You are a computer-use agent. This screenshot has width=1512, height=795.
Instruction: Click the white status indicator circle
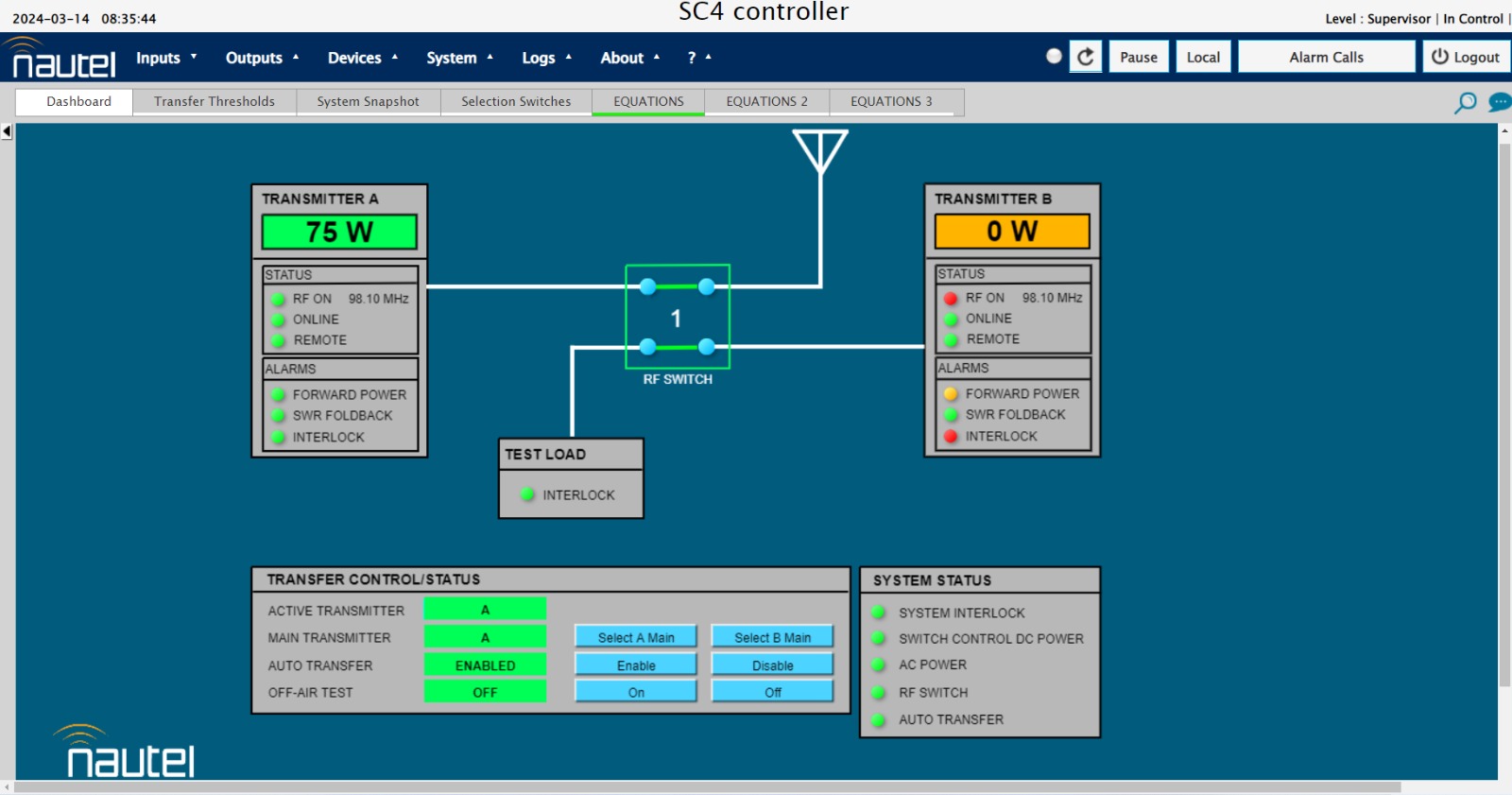pyautogui.click(x=1054, y=56)
